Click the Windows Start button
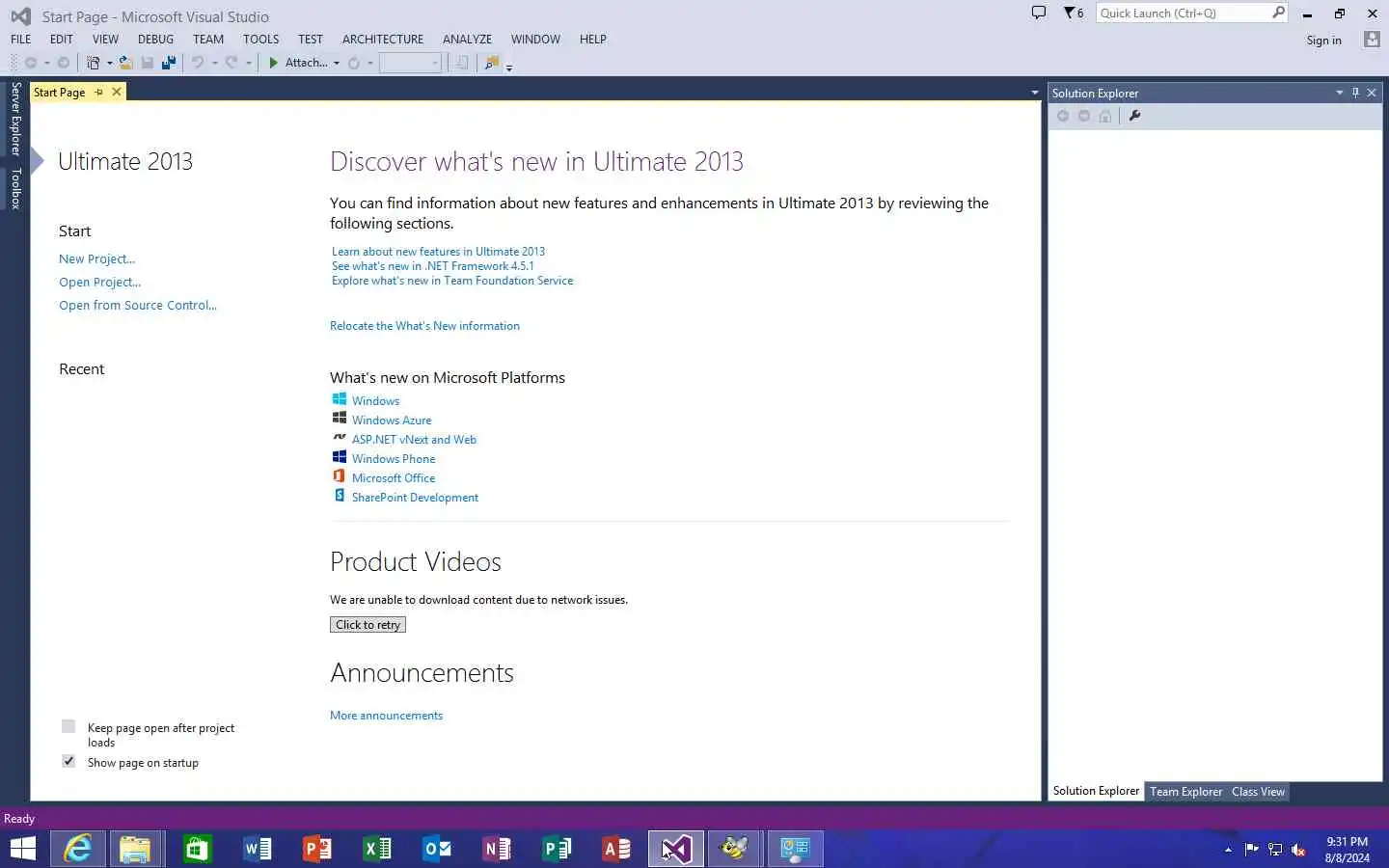The height and width of the screenshot is (868, 1389). [x=22, y=849]
